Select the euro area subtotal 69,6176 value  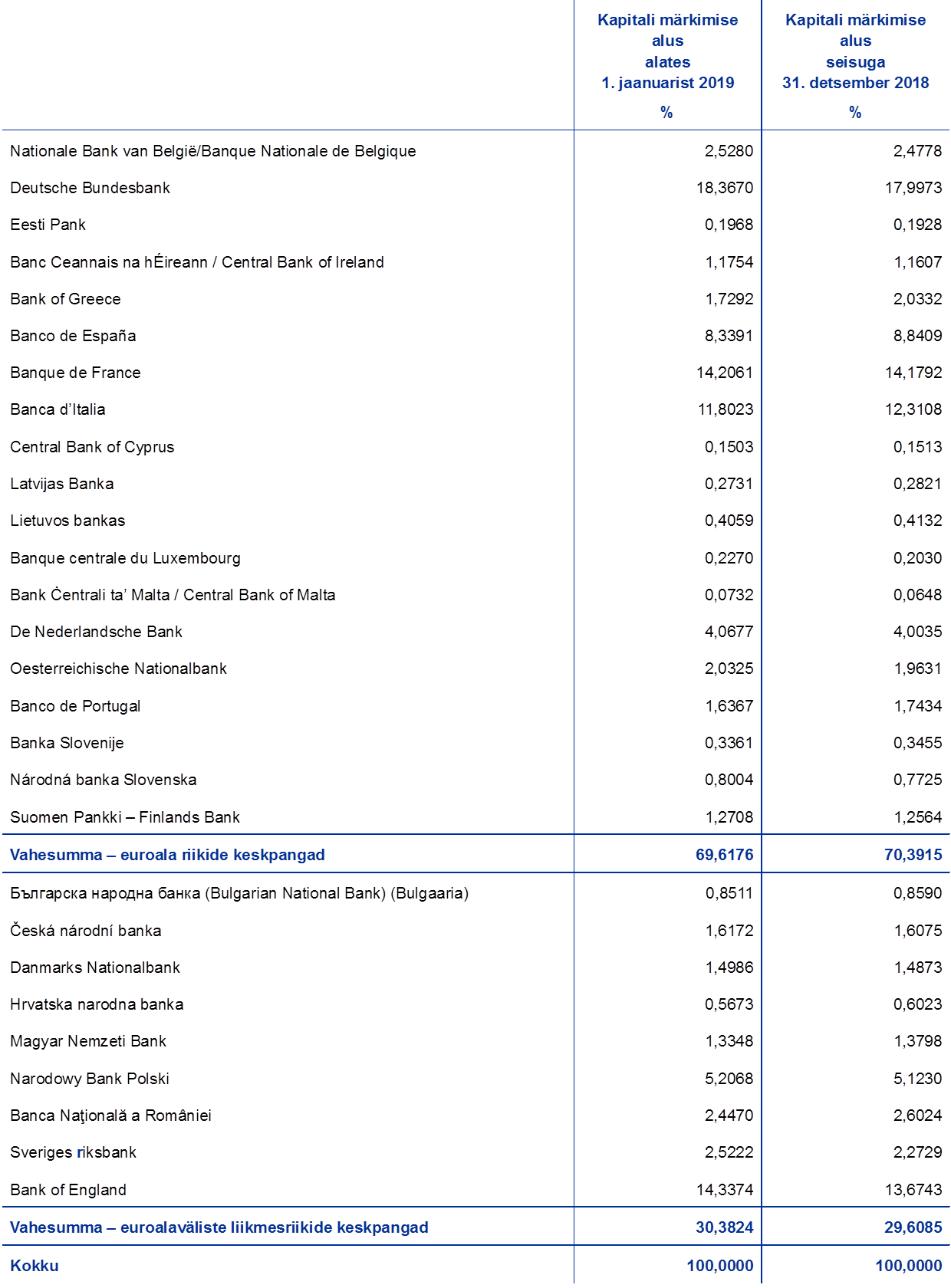coord(724,854)
